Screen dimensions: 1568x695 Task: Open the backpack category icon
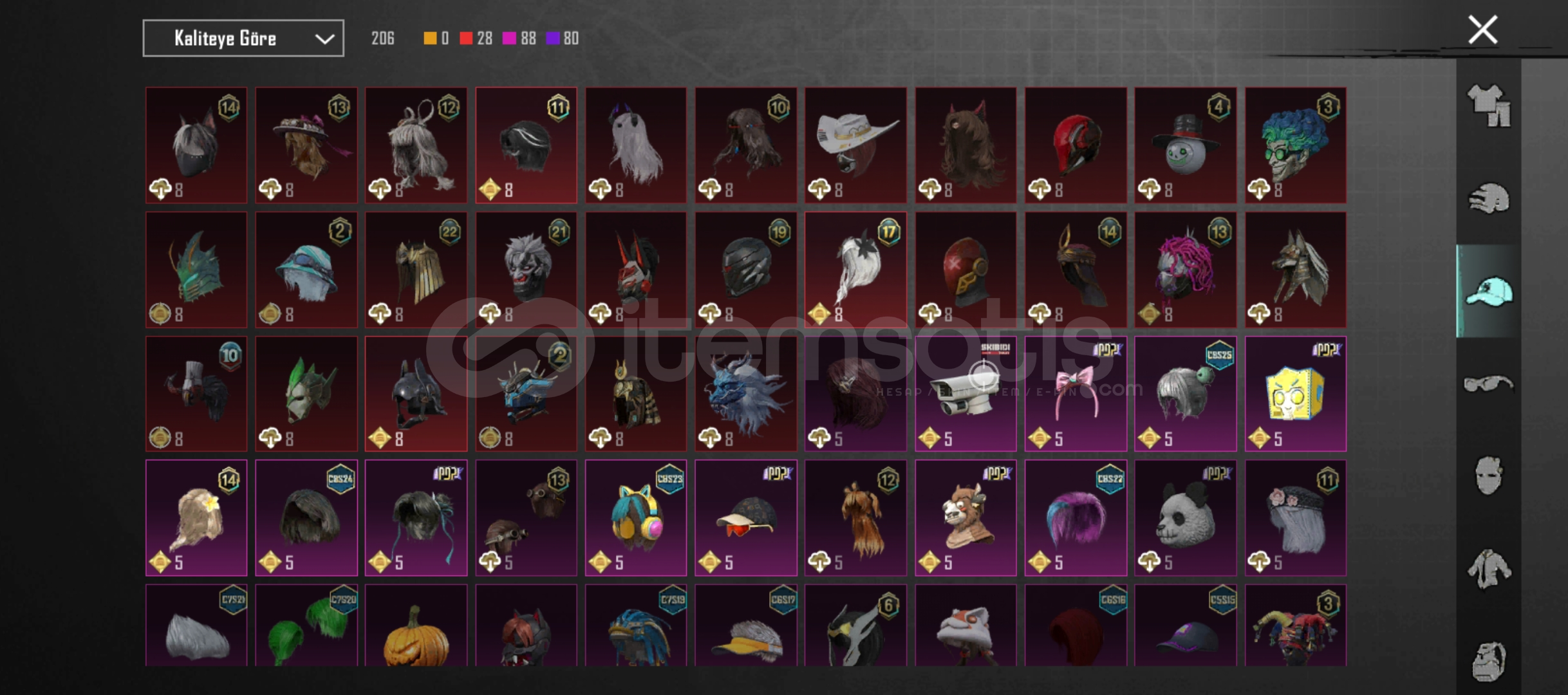(1489, 661)
